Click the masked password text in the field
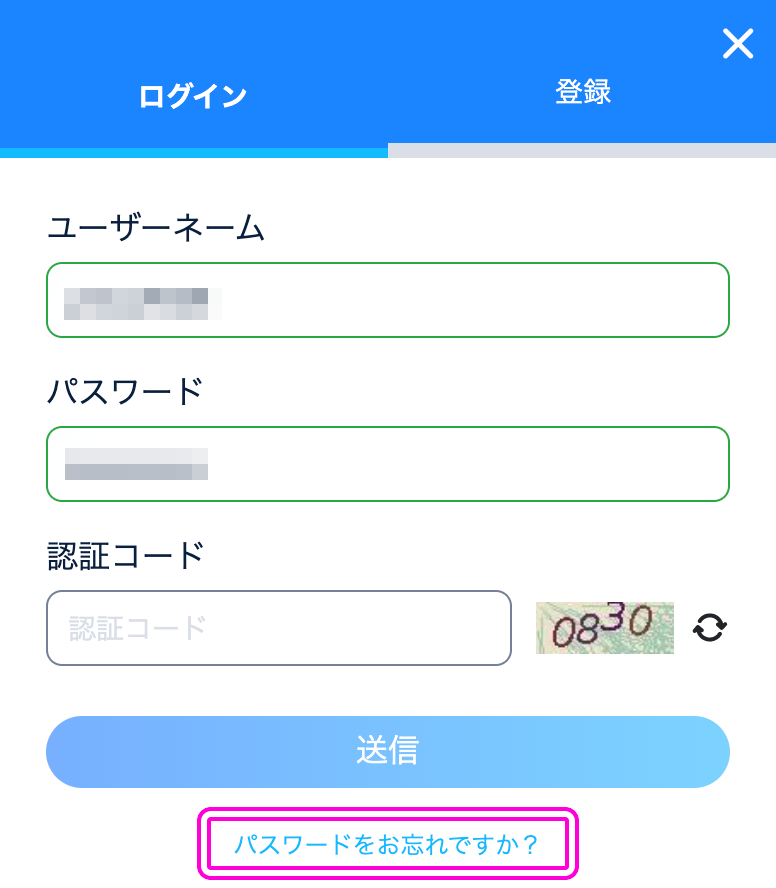 (x=136, y=464)
